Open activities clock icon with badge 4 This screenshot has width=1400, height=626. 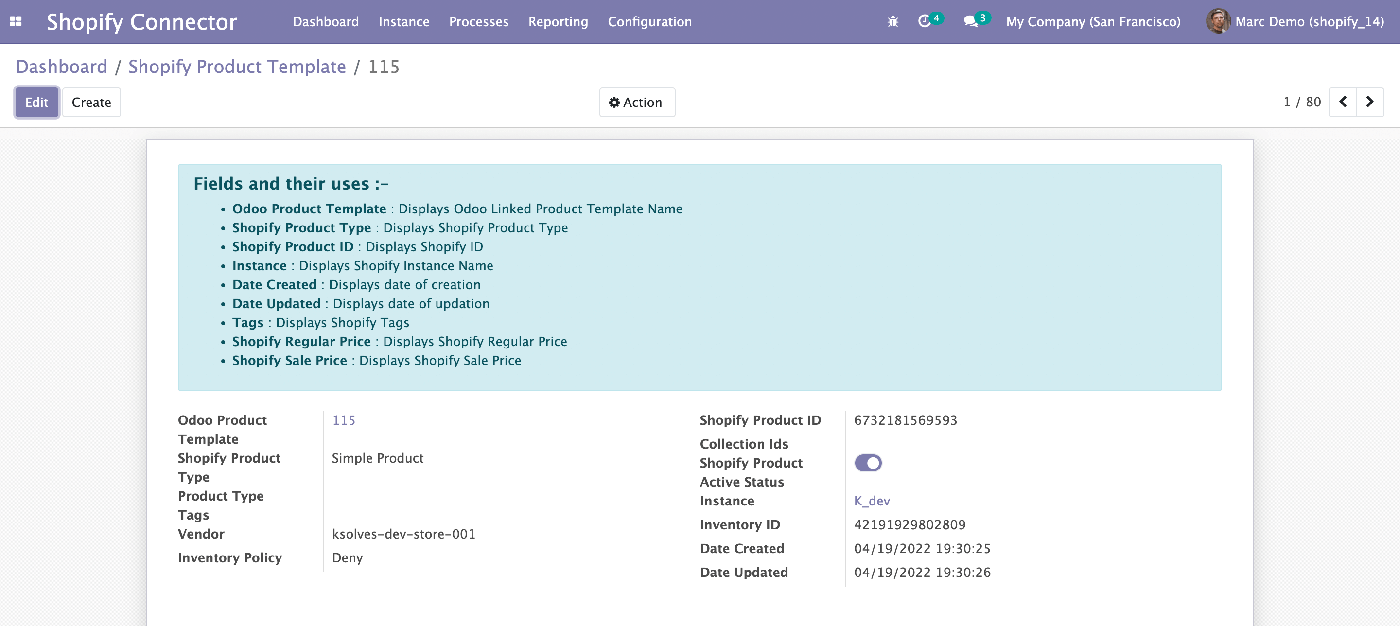point(929,20)
